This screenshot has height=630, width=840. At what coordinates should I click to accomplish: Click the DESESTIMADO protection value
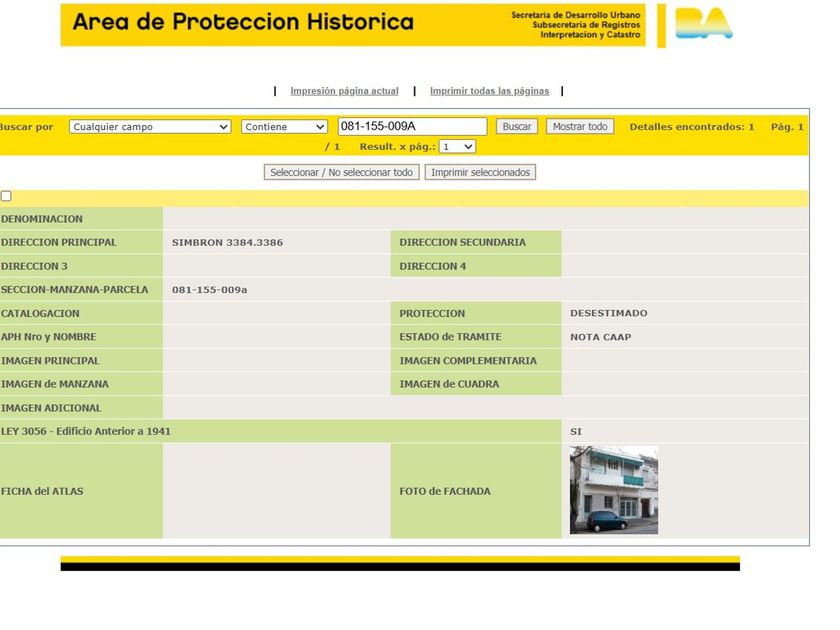609,313
